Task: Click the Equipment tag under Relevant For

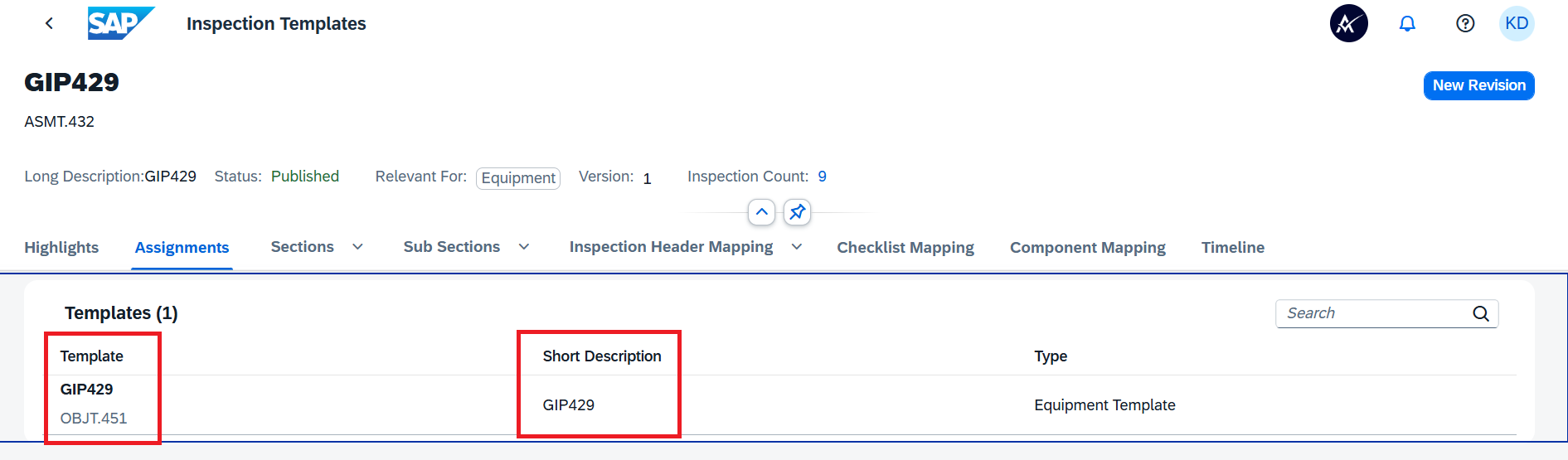Action: click(518, 178)
